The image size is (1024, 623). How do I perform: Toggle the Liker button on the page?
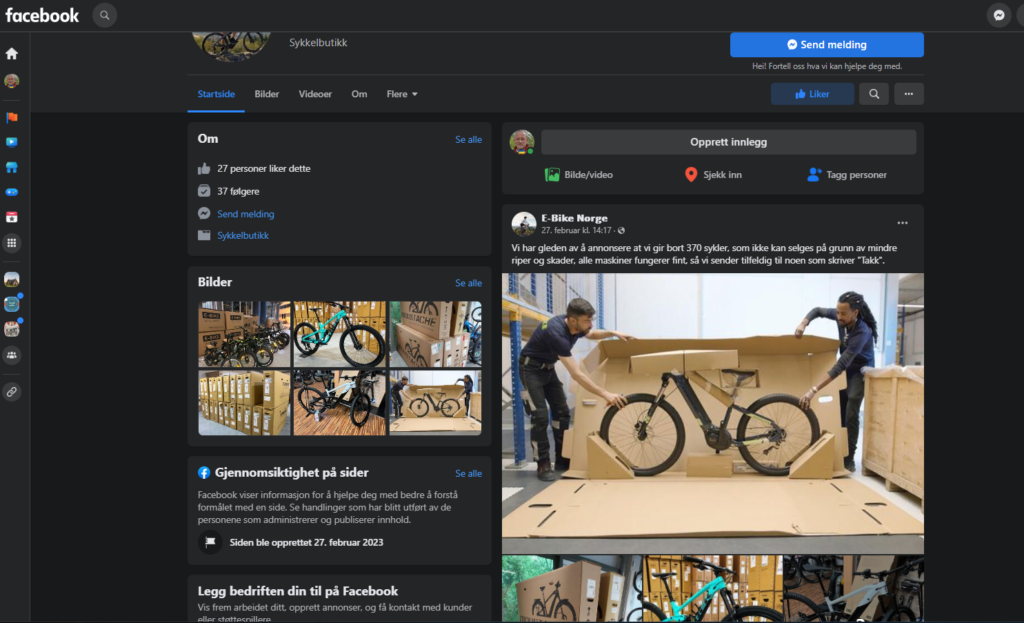(812, 94)
